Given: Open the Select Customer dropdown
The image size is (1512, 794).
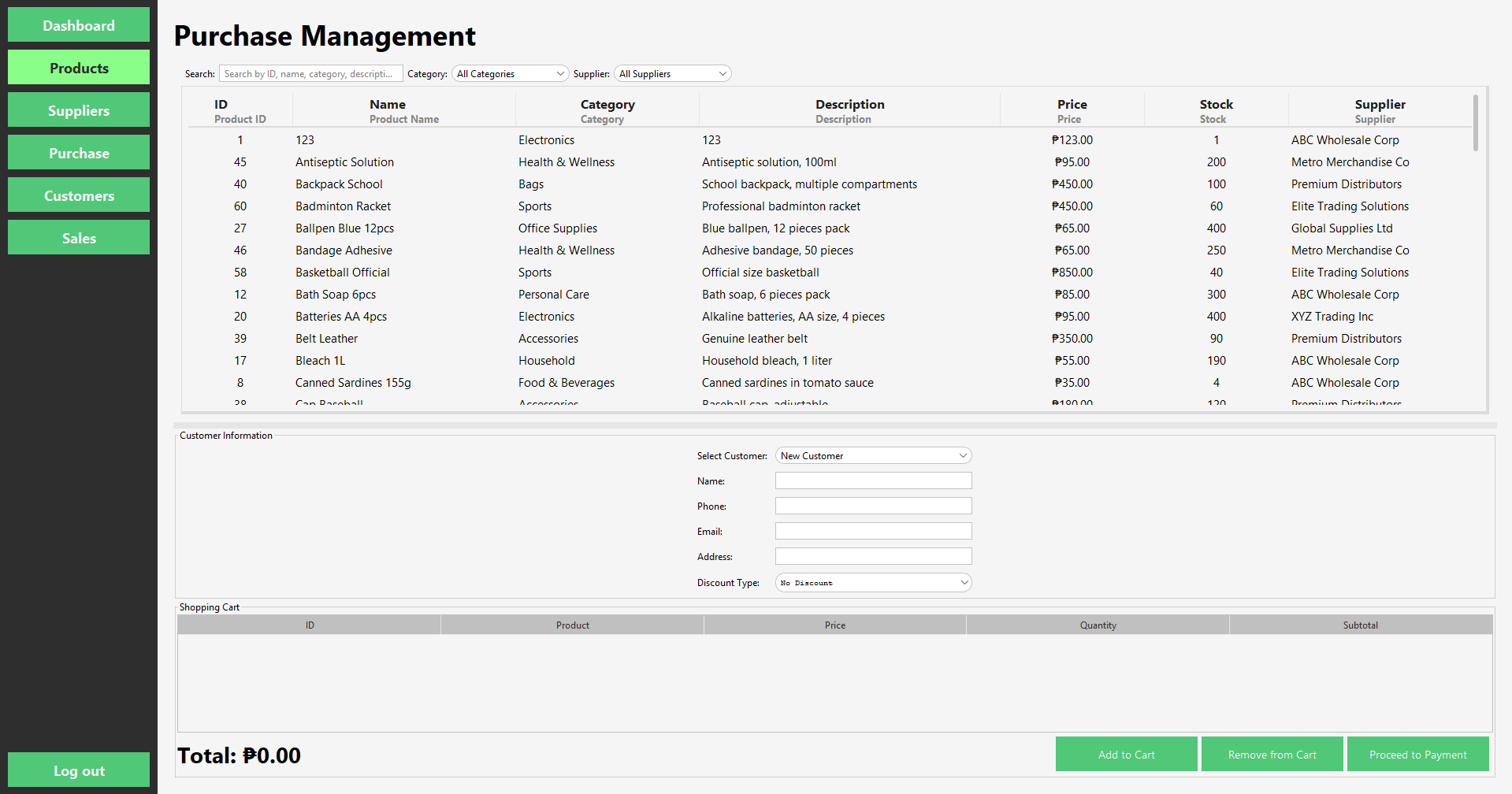Looking at the screenshot, I should 873,455.
